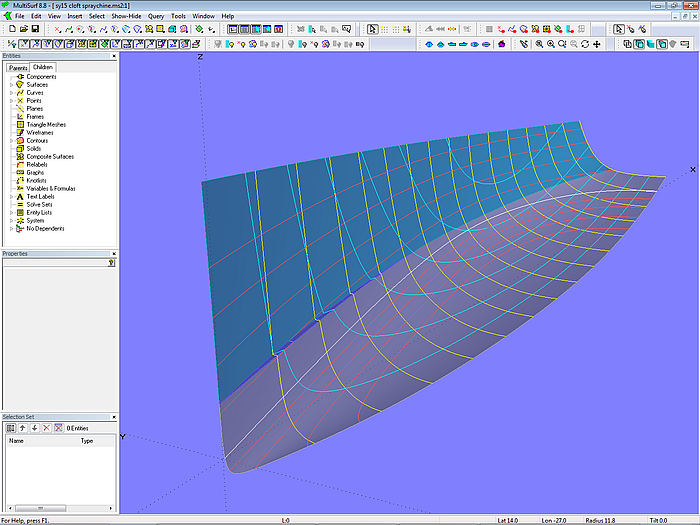
Task: Open the Query menu
Action: click(156, 16)
